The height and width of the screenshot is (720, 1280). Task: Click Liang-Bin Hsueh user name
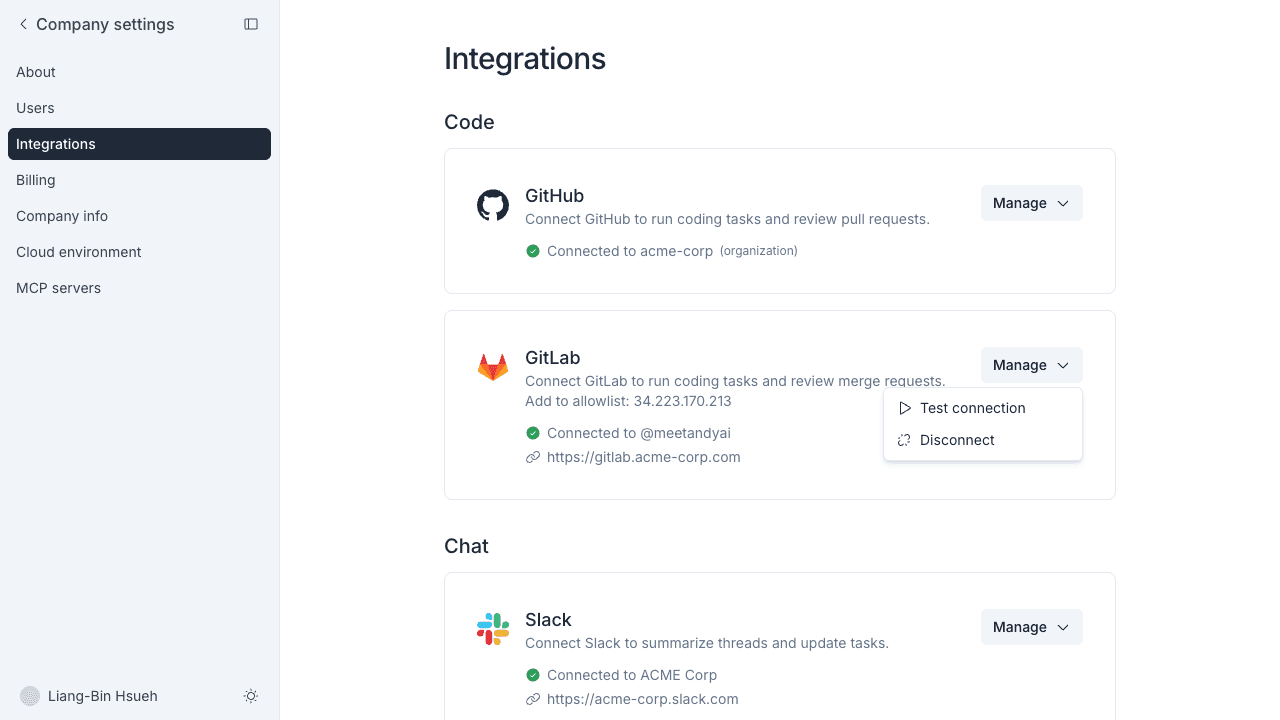[103, 696]
